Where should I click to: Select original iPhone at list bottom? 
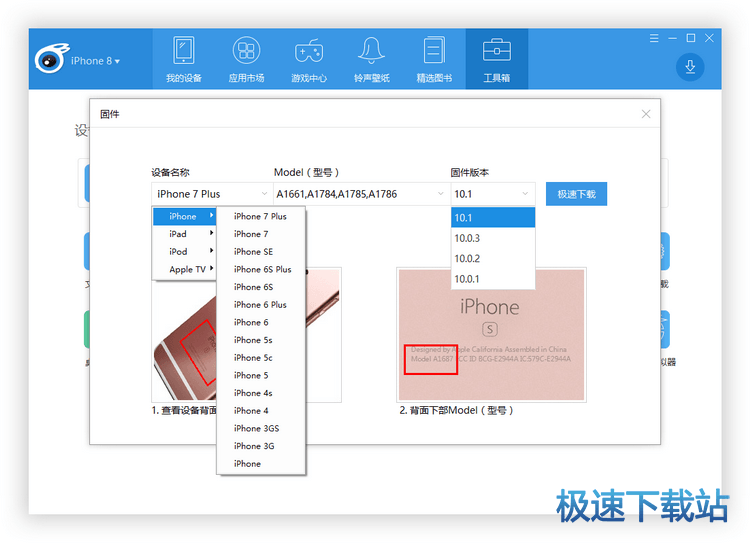pyautogui.click(x=261, y=464)
